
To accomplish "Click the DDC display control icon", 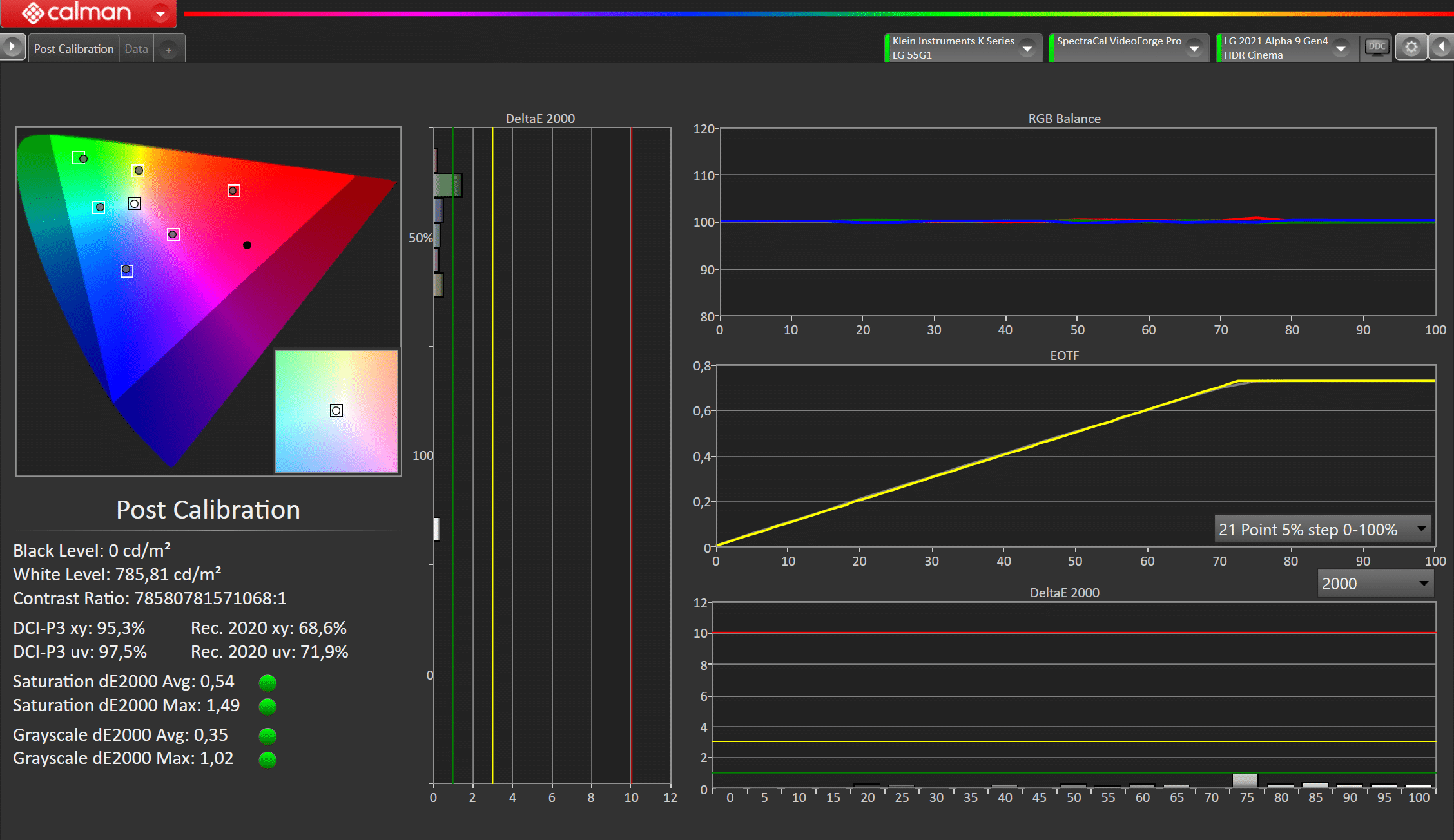I will coord(1377,48).
